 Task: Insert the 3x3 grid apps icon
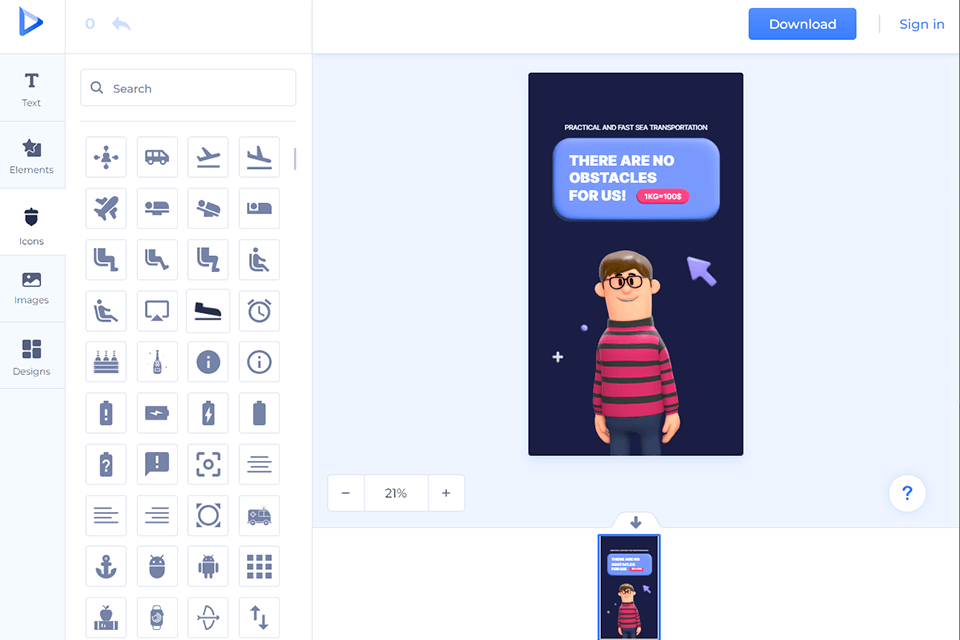coord(259,567)
